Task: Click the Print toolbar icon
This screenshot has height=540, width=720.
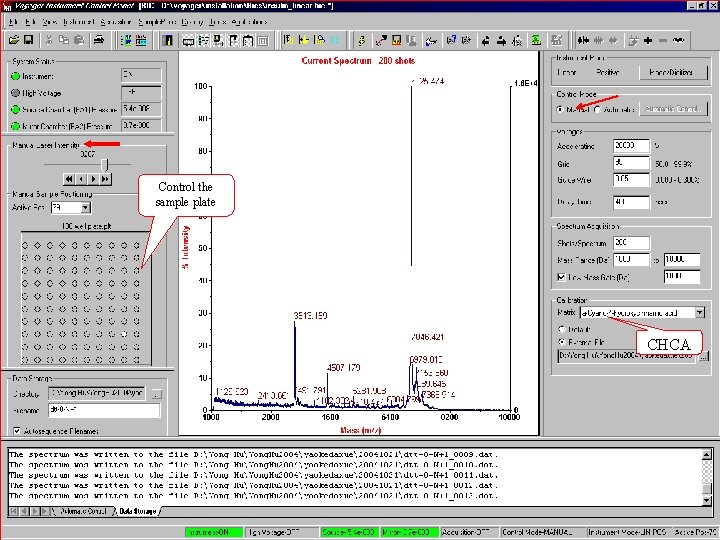Action: click(99, 40)
